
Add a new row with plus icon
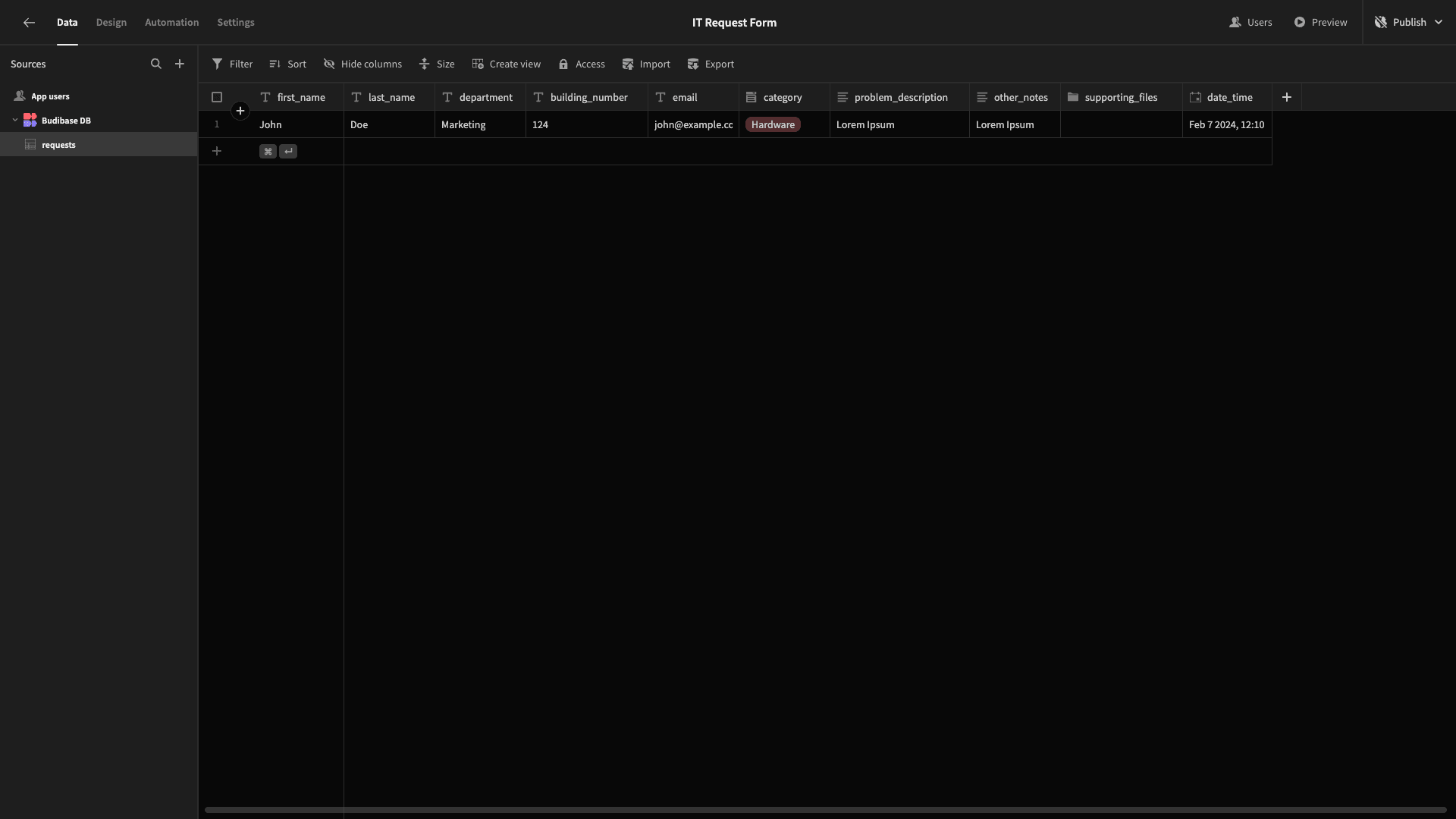[x=217, y=151]
